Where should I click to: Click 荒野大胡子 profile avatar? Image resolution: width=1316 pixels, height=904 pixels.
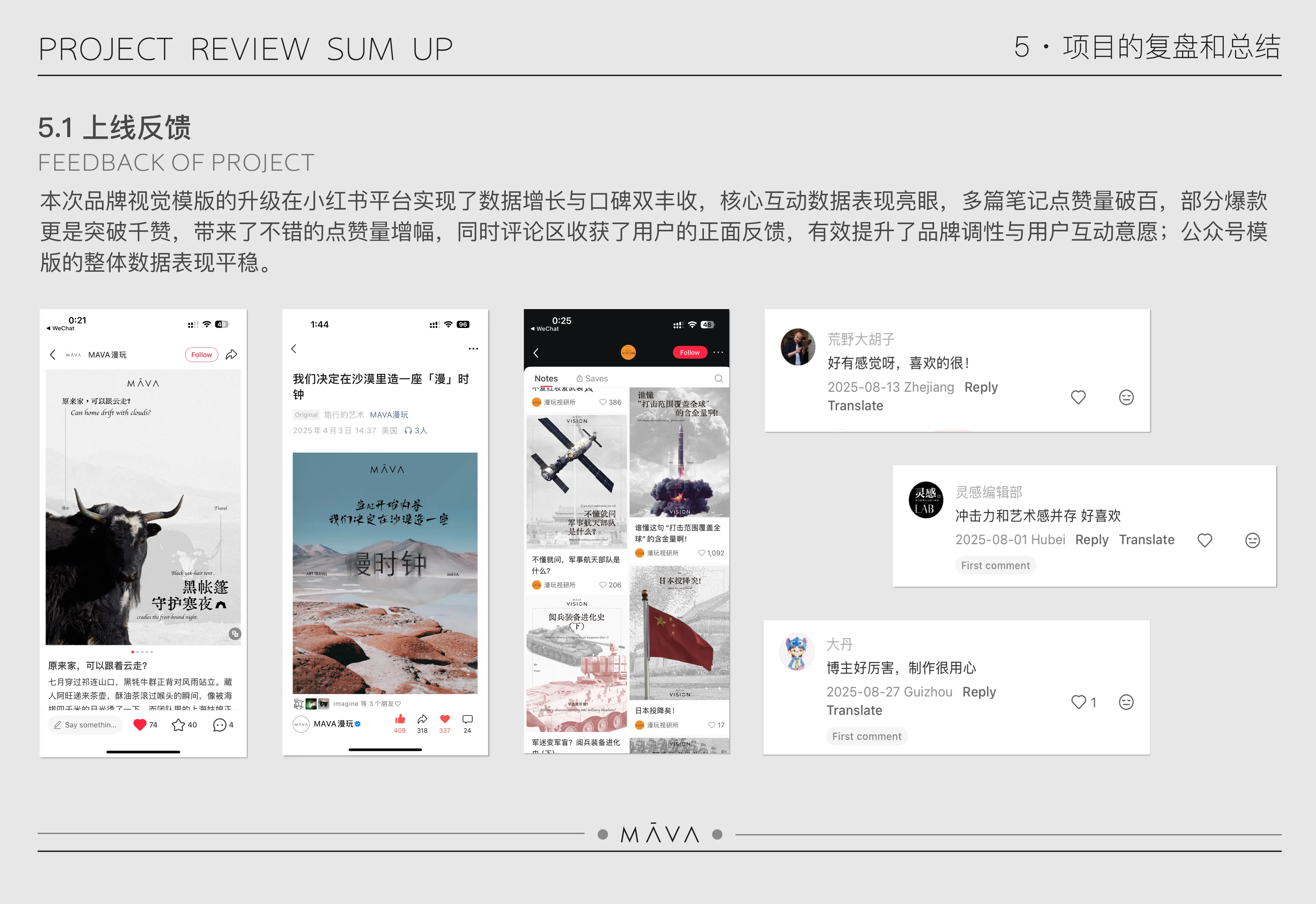coord(797,347)
